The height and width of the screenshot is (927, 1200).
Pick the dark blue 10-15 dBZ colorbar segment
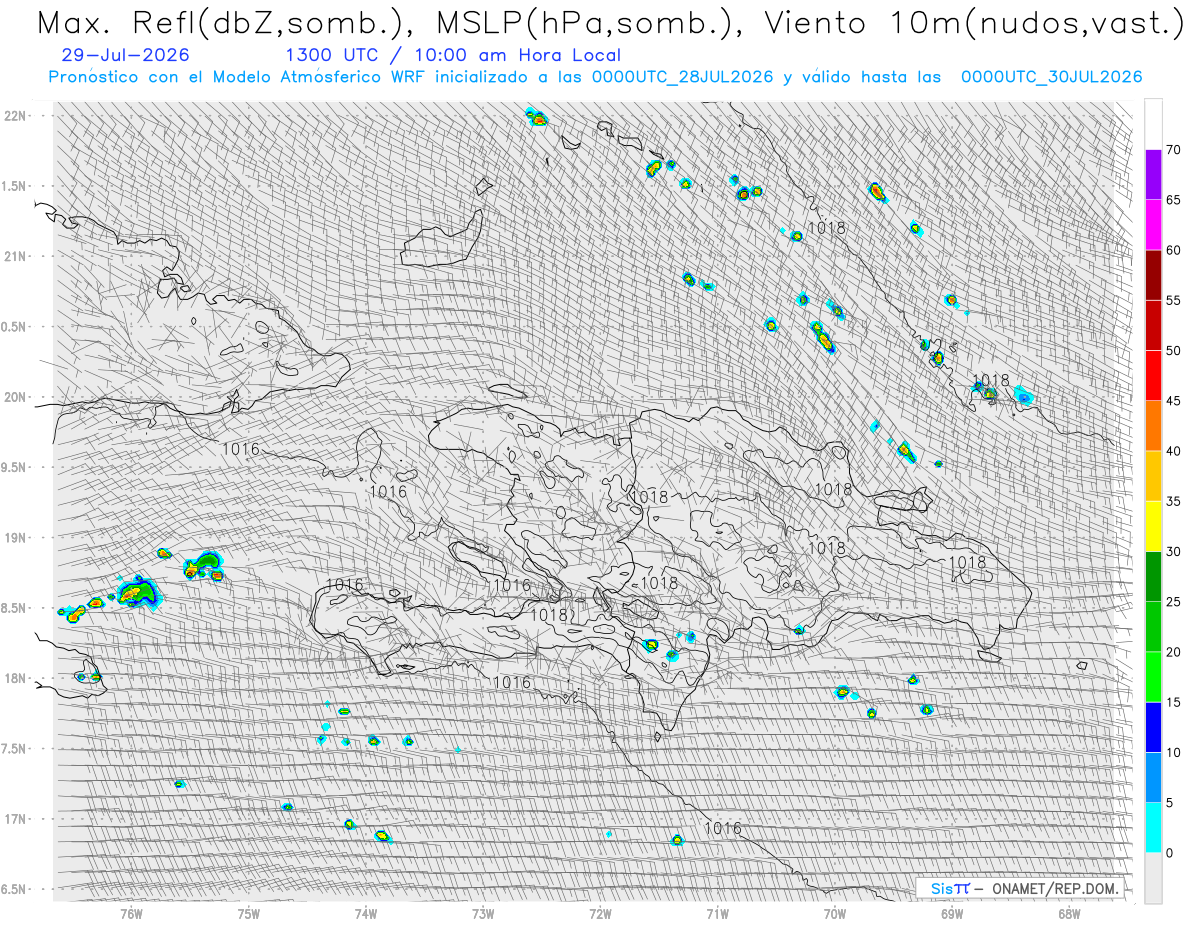(1153, 727)
